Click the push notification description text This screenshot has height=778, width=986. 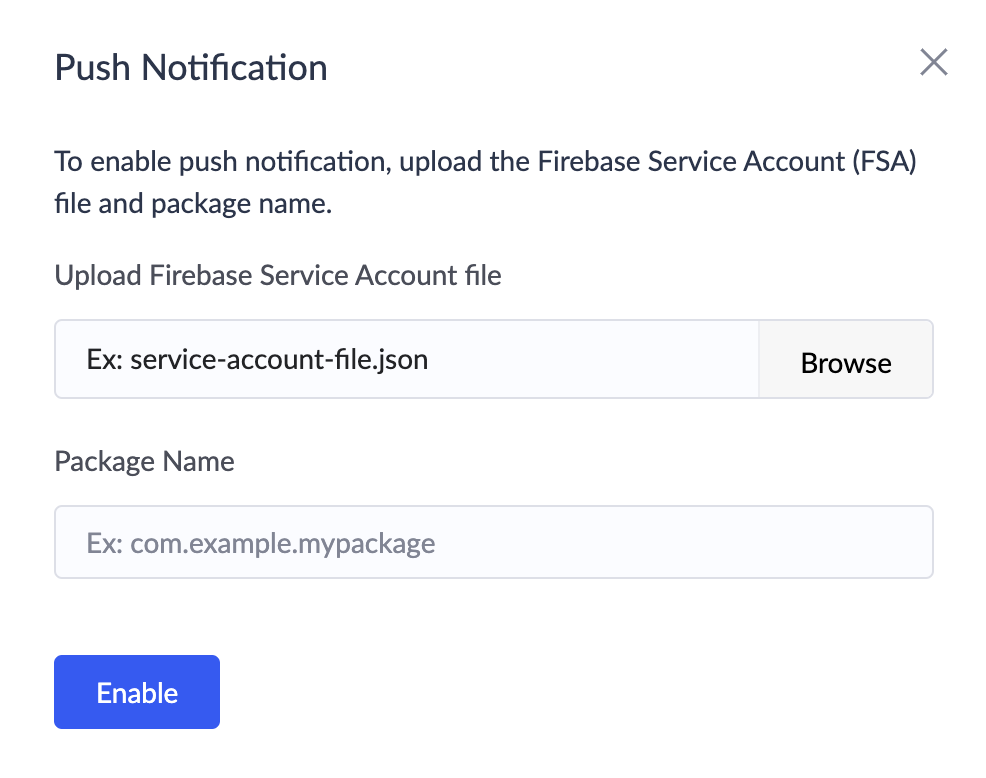click(485, 183)
